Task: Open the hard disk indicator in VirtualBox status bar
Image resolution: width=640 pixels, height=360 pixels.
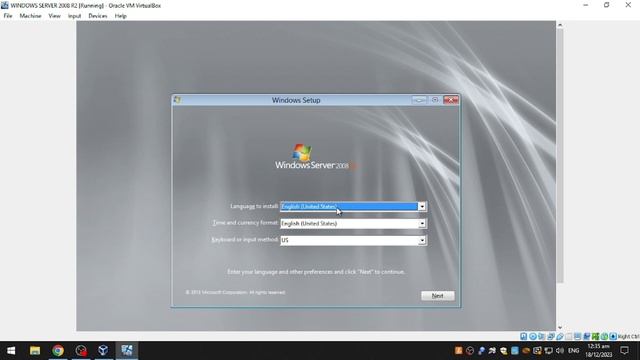Action: [524, 336]
